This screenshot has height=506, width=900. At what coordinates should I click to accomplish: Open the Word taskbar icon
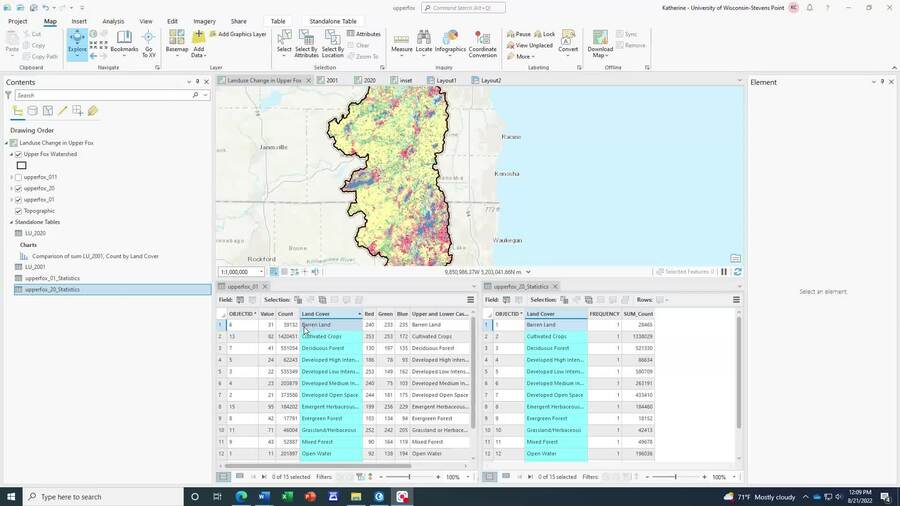264,496
